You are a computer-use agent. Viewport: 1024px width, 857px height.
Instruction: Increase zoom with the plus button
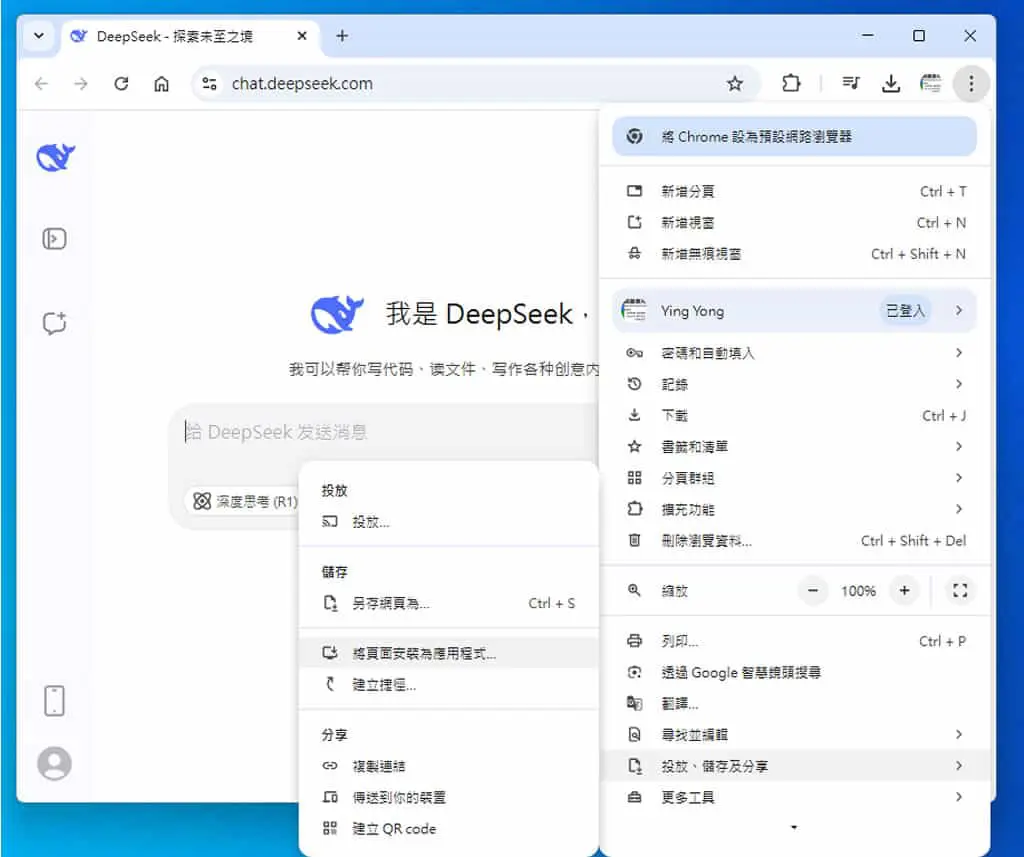[904, 590]
